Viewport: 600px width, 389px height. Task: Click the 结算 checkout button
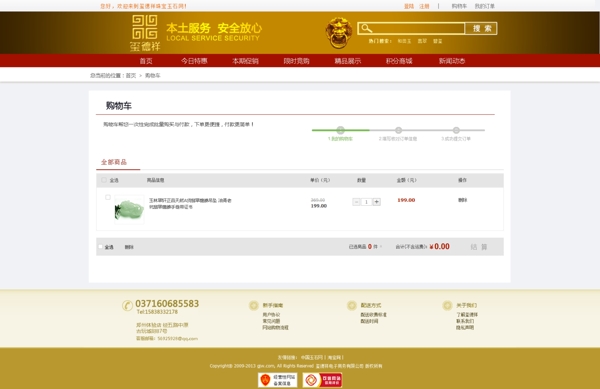(x=479, y=247)
